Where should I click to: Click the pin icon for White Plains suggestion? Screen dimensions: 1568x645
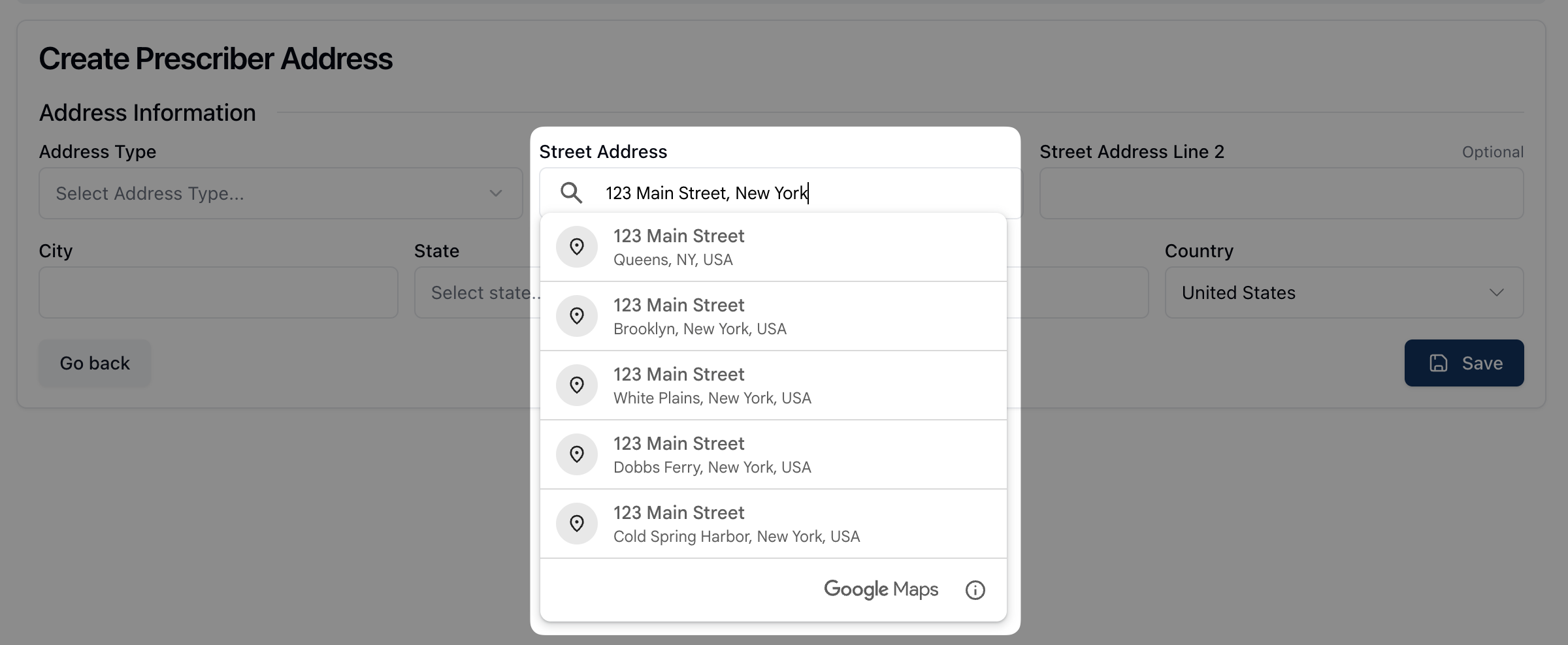576,385
